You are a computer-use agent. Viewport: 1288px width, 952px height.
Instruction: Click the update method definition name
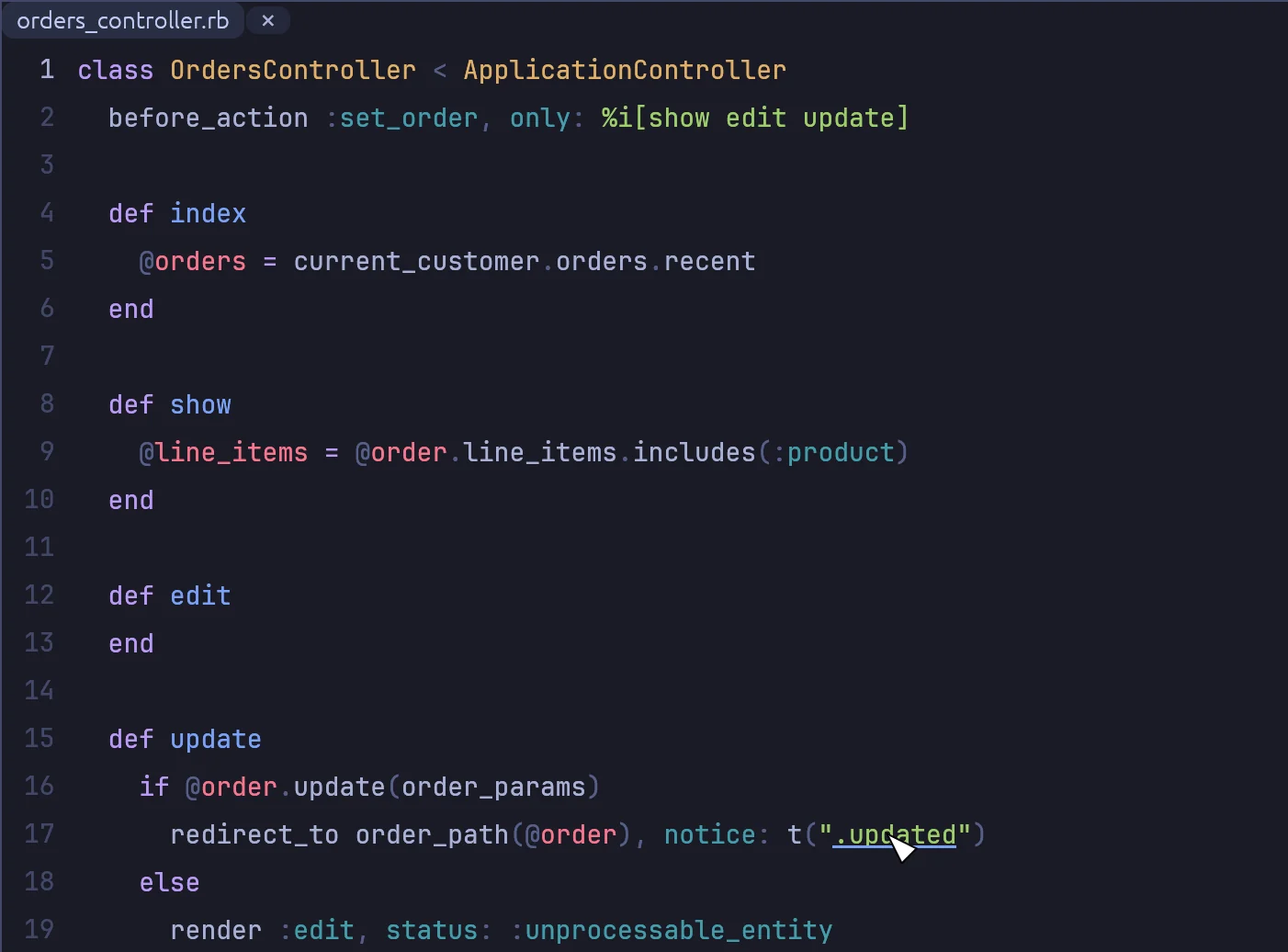(216, 739)
